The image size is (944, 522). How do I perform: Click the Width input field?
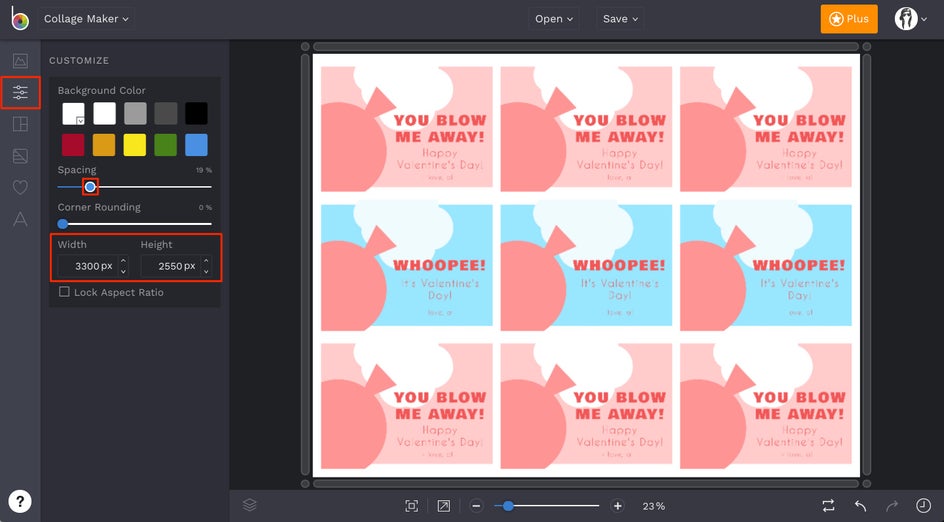click(87, 266)
